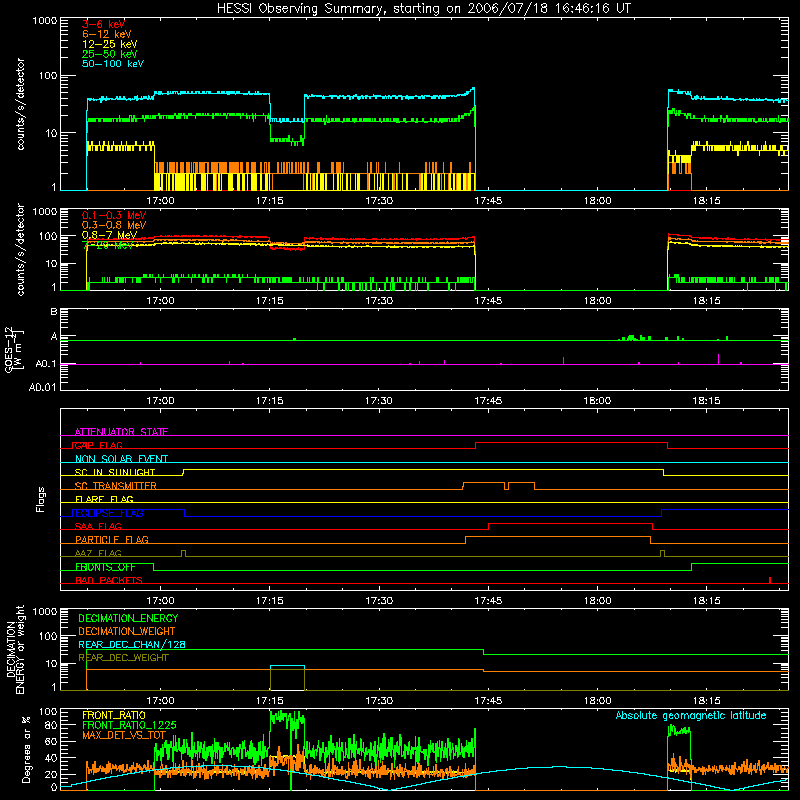Click the raised SAA_FLAG segment

(570, 523)
